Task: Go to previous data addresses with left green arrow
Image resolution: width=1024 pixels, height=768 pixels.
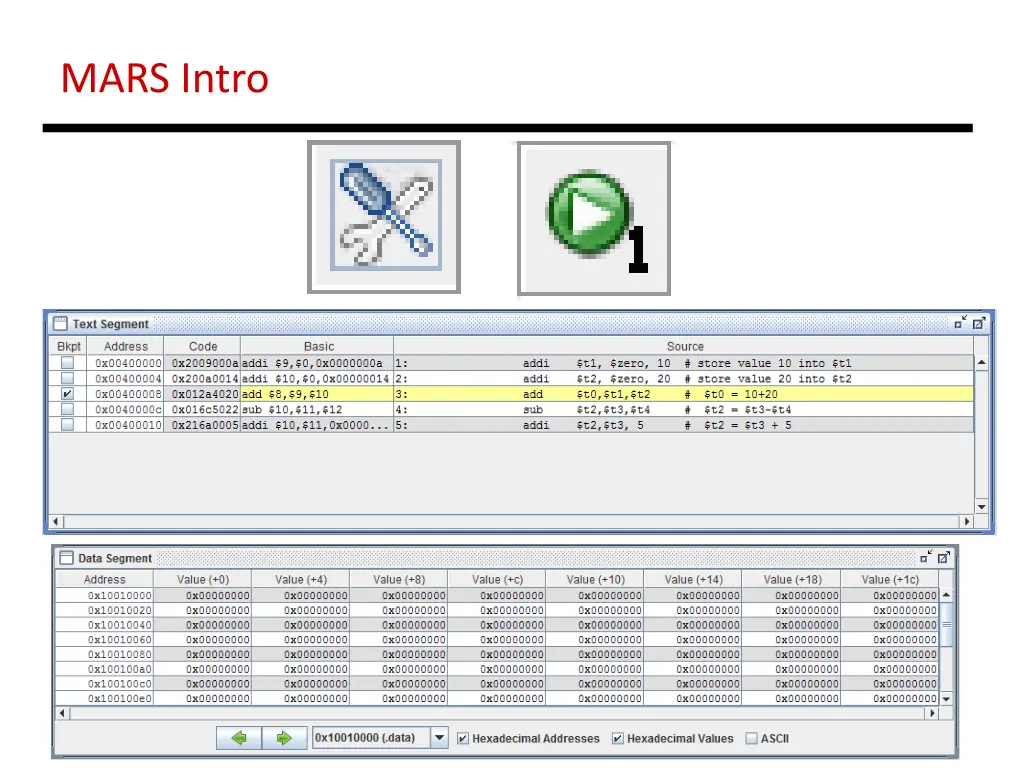Action: pos(239,738)
